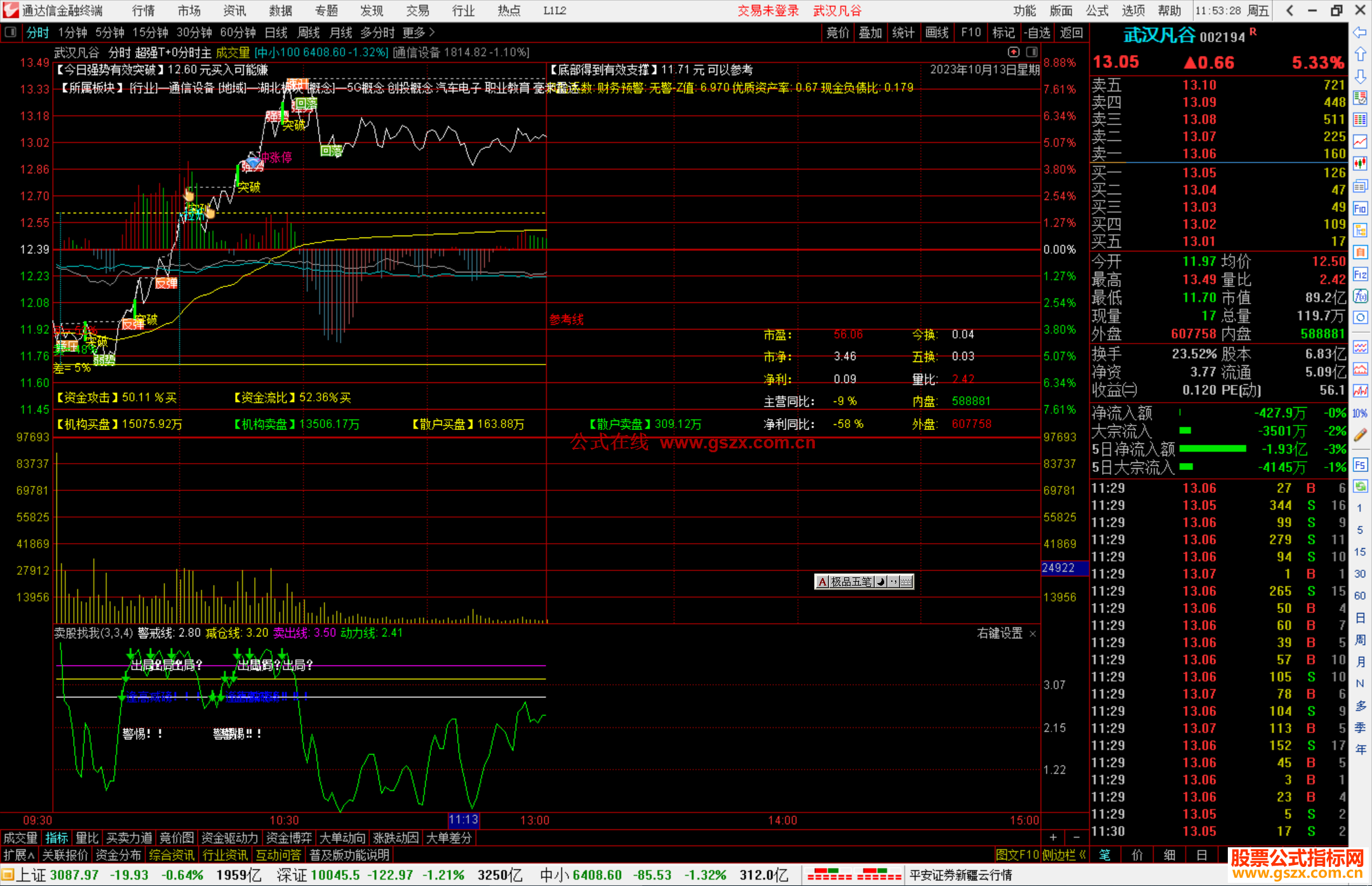Open the 行情 menu
The image size is (1372, 886).
coord(144,11)
